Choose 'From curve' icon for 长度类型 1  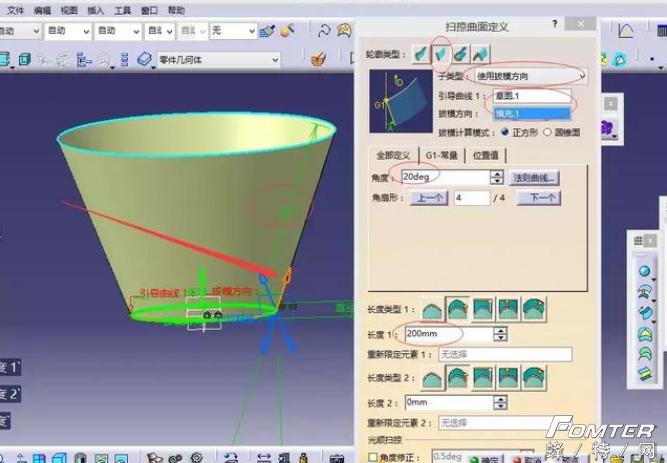point(432,309)
